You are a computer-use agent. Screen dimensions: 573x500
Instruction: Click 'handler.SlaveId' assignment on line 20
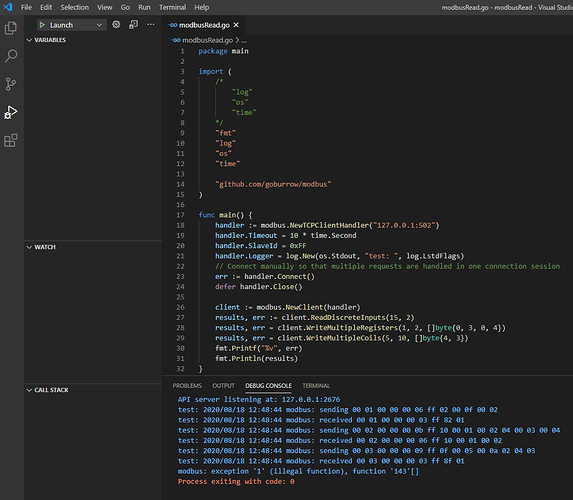[x=261, y=246]
